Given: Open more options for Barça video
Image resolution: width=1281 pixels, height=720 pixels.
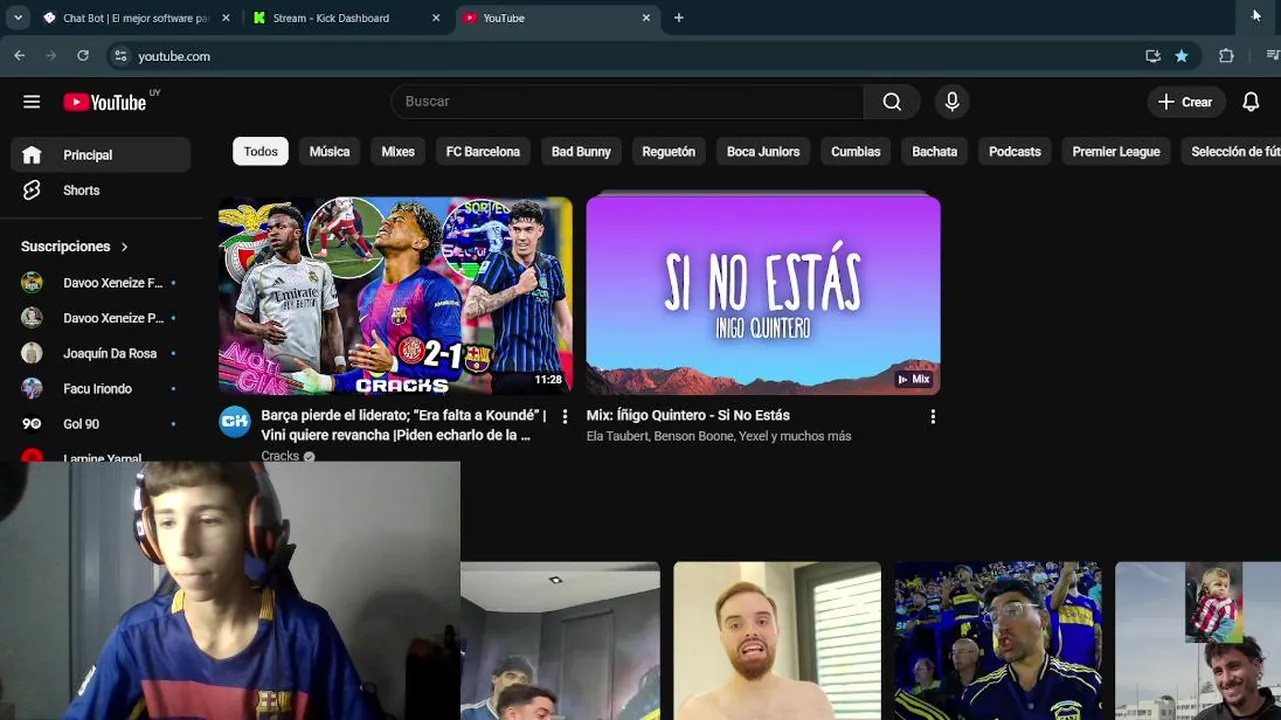Looking at the screenshot, I should (x=565, y=417).
